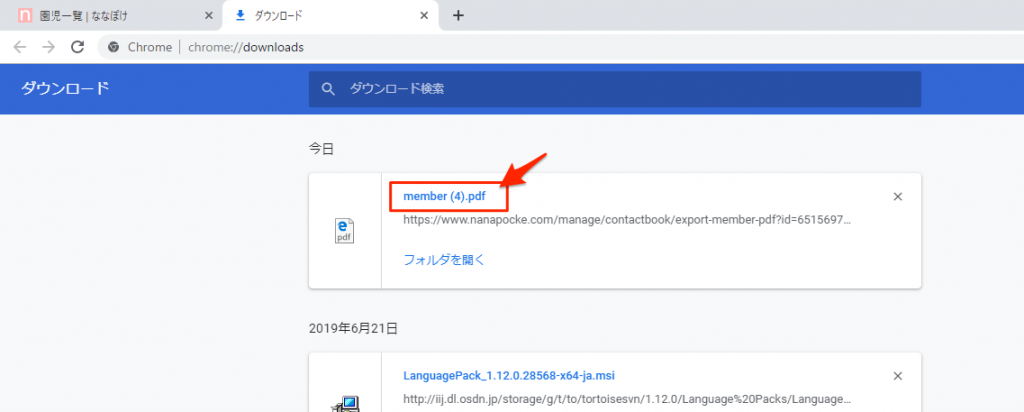Open the LanguagePack_1.12.0.28568-x64-ja.msi link

click(508, 376)
